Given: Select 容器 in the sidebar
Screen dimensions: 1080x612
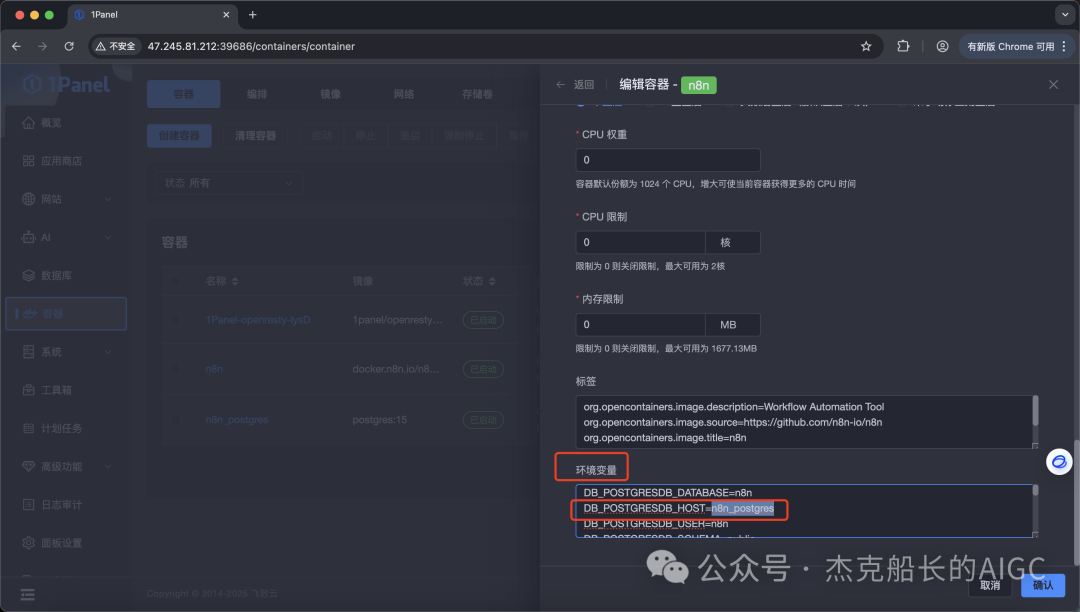Looking at the screenshot, I should point(66,313).
